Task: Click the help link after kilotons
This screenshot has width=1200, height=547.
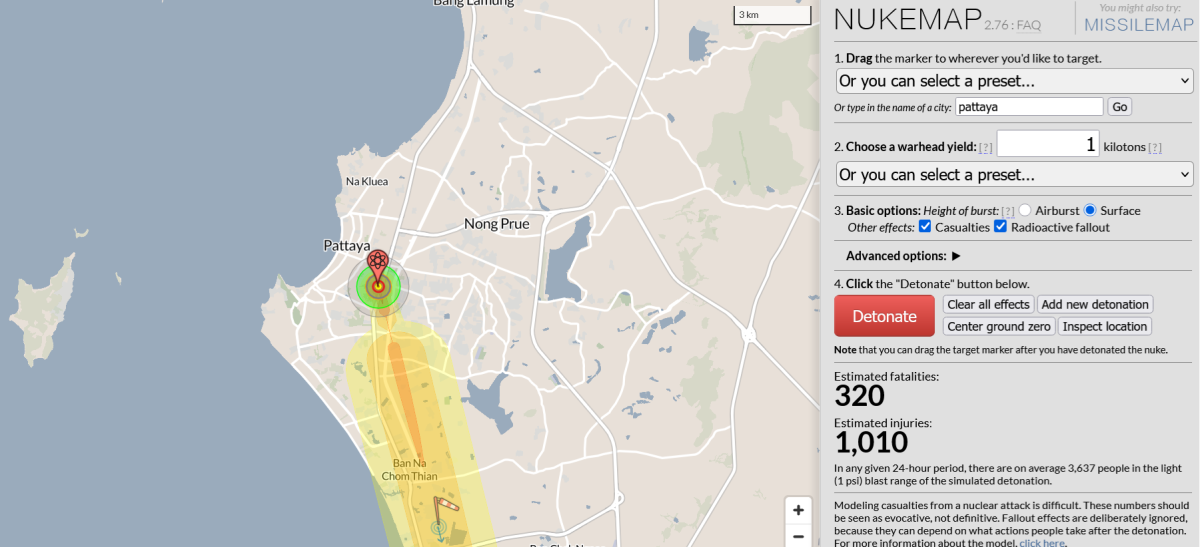Action: [1155, 147]
